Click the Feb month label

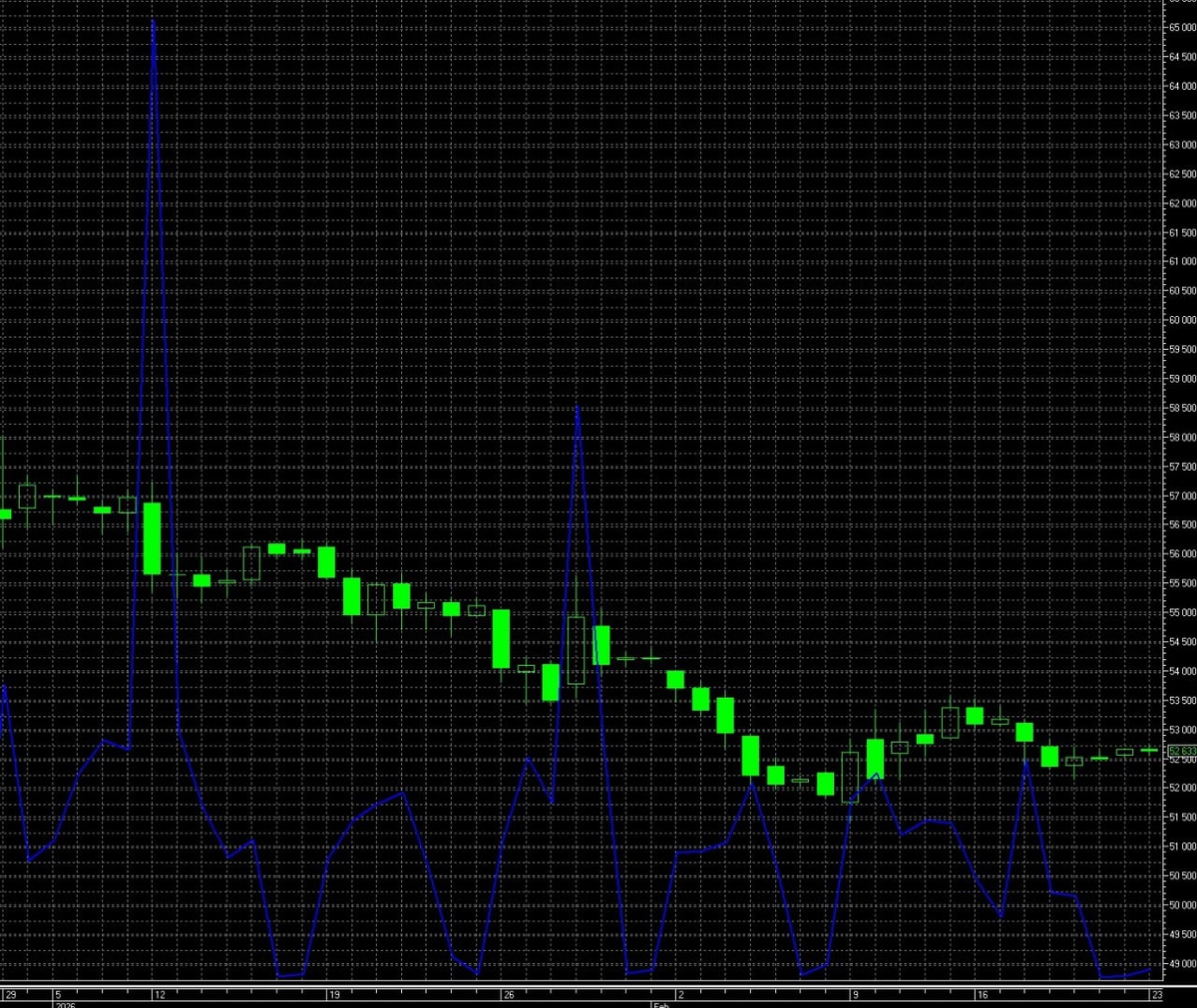coord(660,1005)
